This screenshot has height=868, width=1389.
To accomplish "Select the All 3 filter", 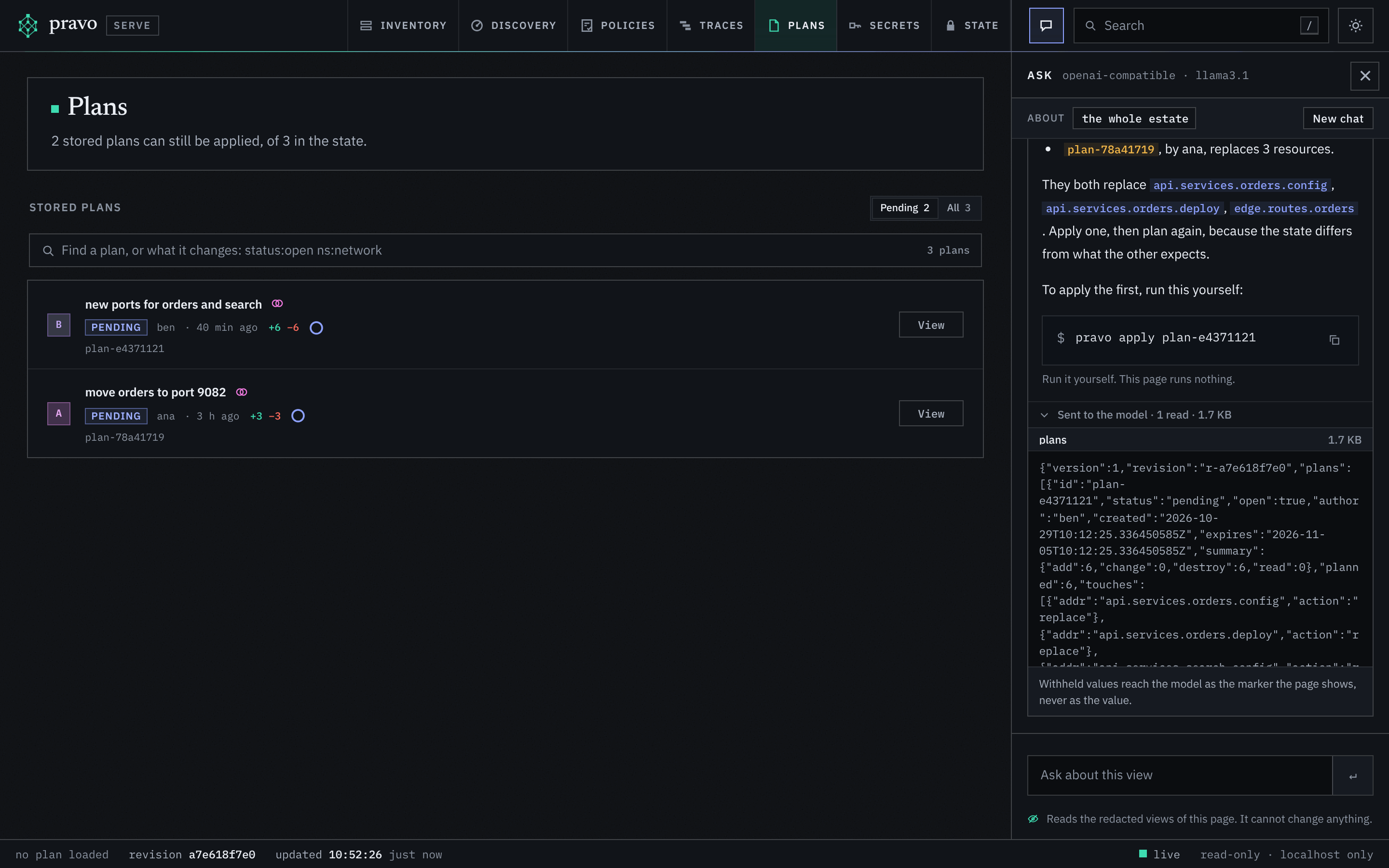I will pos(958,208).
